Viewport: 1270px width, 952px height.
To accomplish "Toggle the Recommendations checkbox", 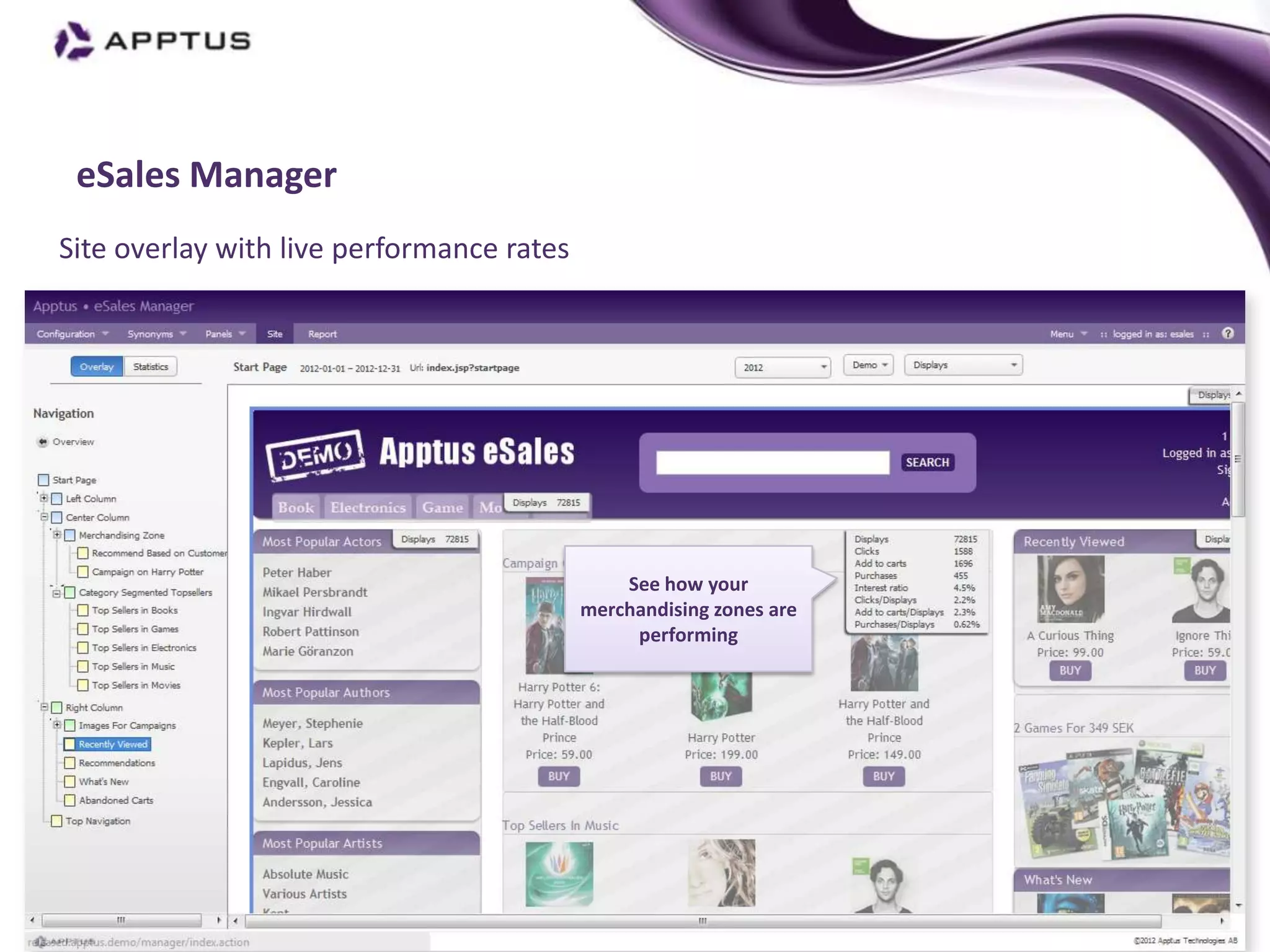I will [69, 762].
